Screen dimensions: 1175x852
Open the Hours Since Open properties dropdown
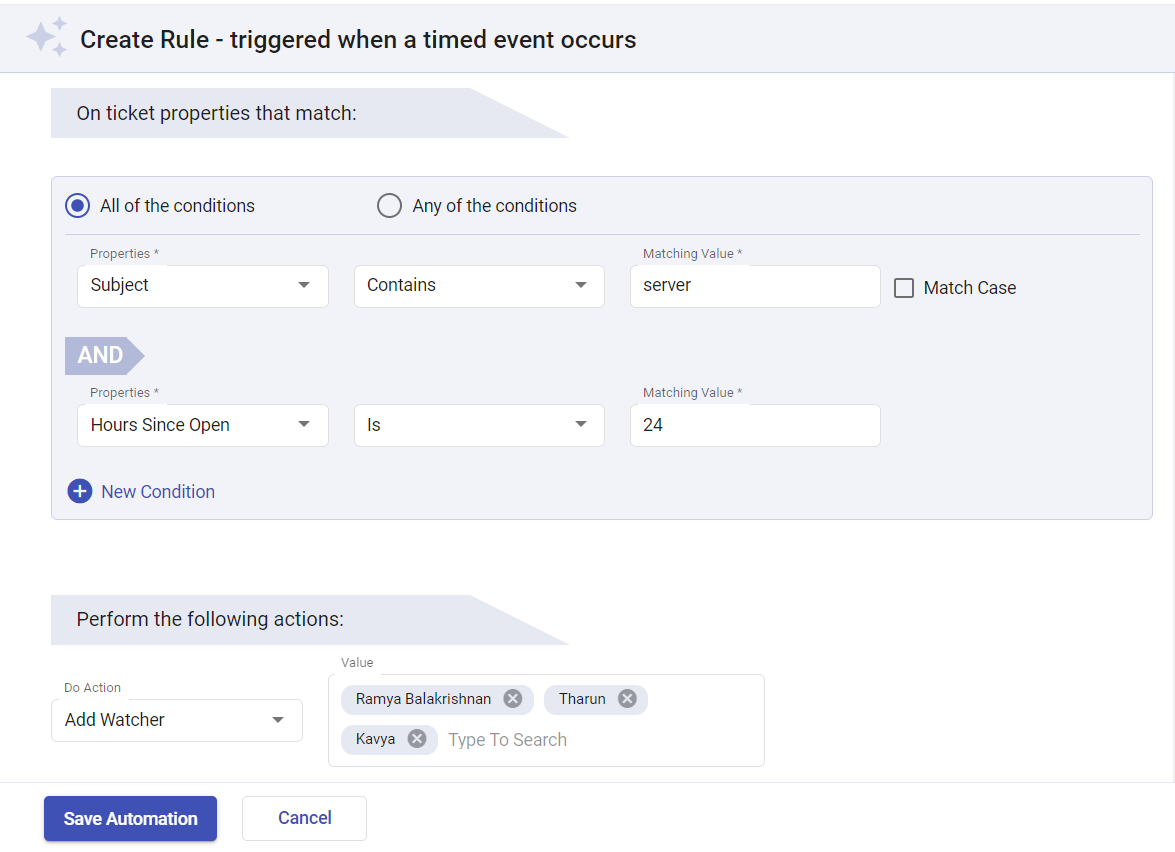click(x=203, y=425)
